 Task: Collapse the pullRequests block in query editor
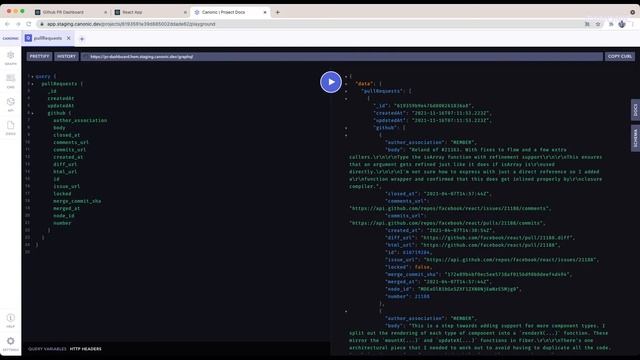33,84
